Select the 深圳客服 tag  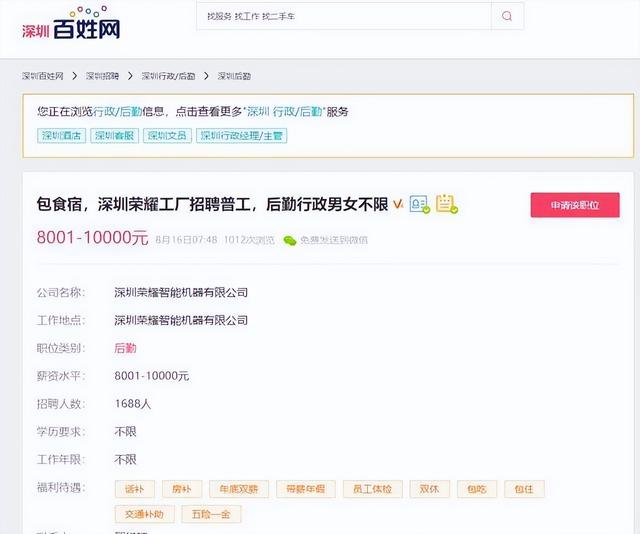pos(115,136)
